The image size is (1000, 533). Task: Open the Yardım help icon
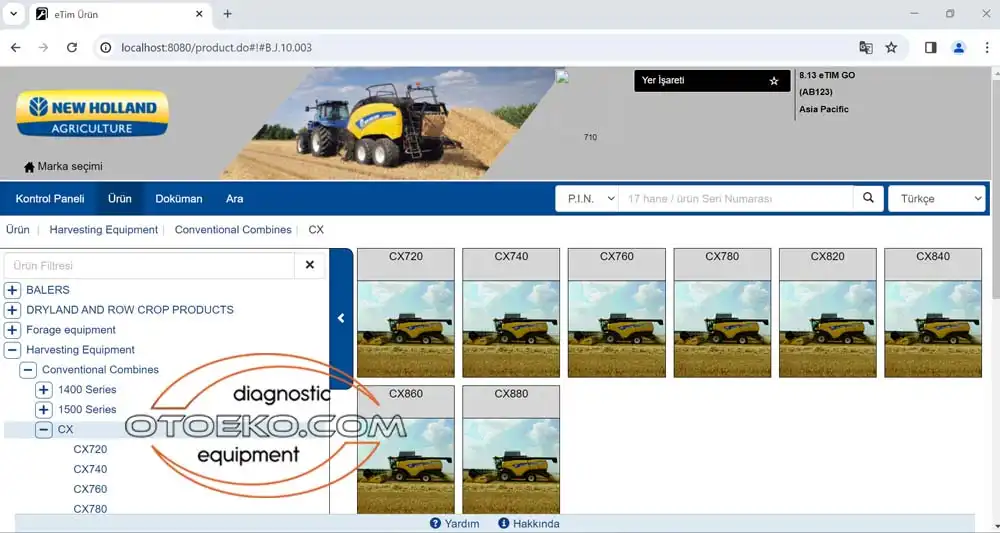(436, 523)
